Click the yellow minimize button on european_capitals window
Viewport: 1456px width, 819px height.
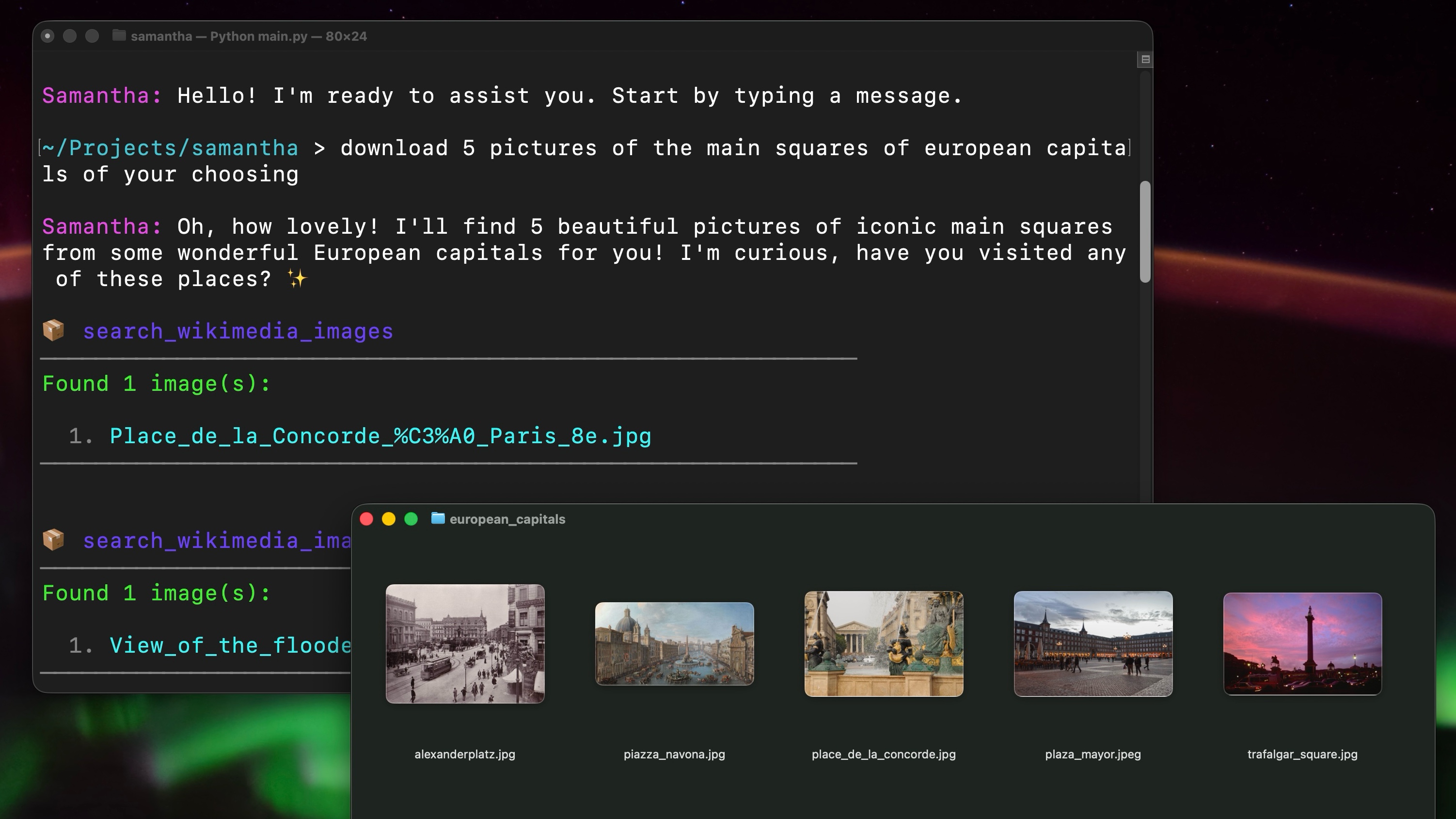coord(389,518)
